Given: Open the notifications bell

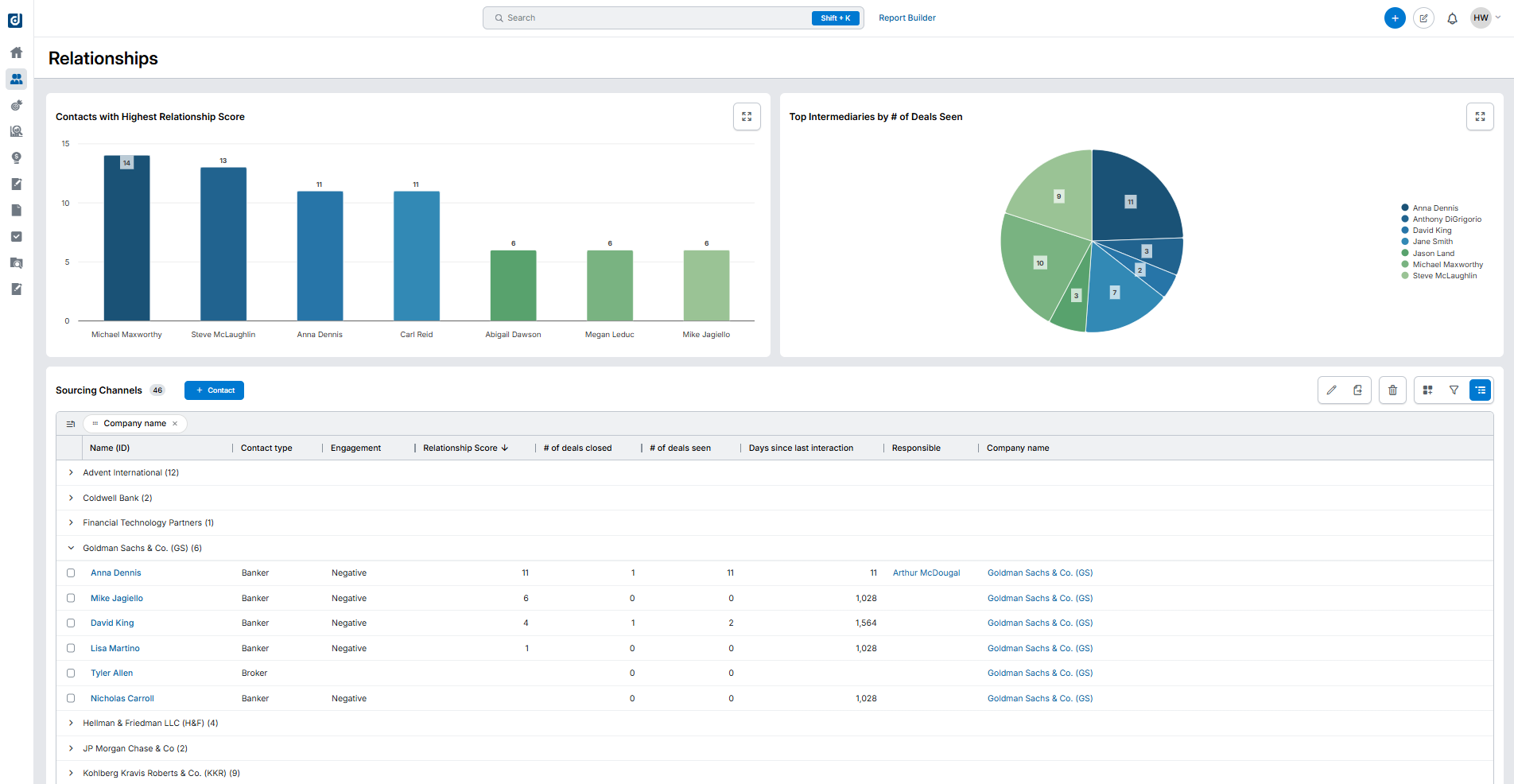Looking at the screenshot, I should click(x=1452, y=18).
